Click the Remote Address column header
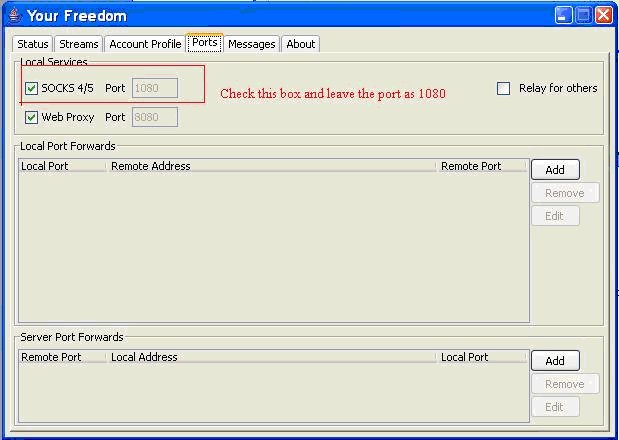Image resolution: width=619 pixels, height=440 pixels. (272, 166)
